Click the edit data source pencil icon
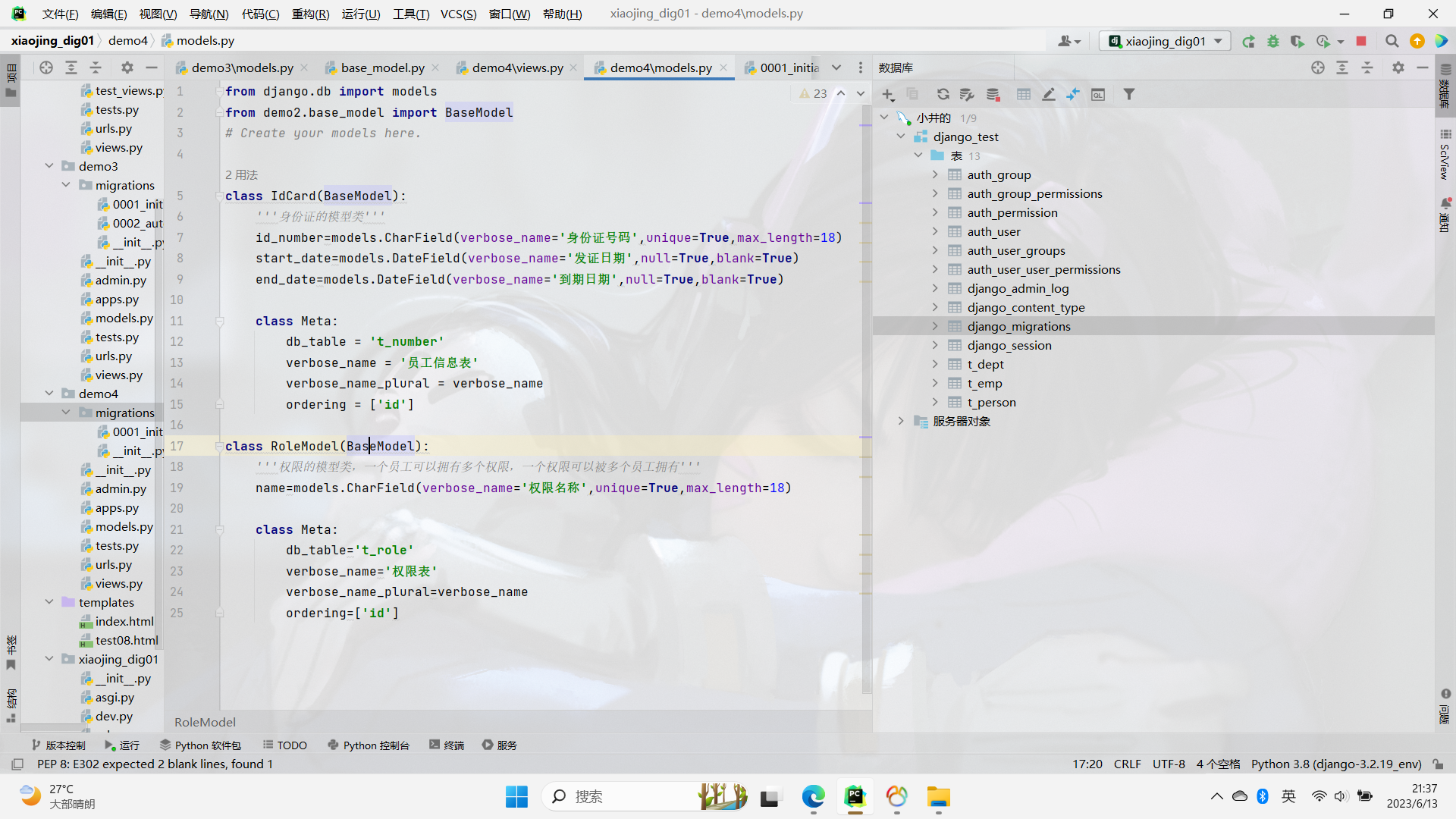The width and height of the screenshot is (1456, 819). (1049, 94)
